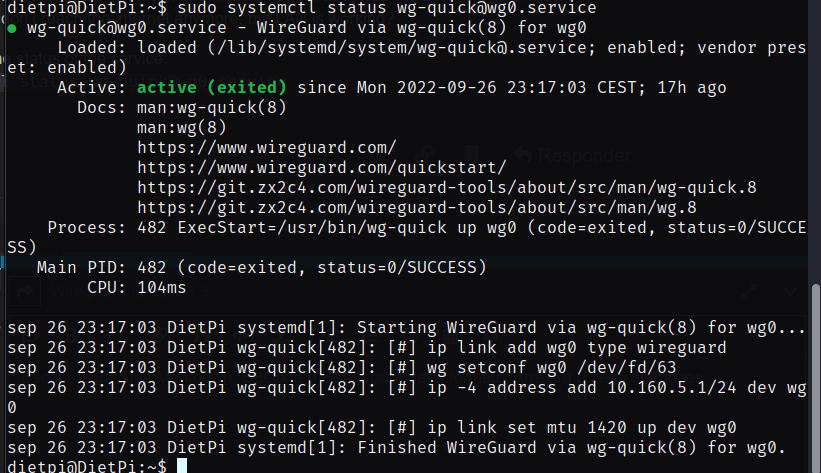Screen dimensions: 821x473
Task: Click the faint expand diagonal arrows icon
Action: pyautogui.click(x=749, y=291)
